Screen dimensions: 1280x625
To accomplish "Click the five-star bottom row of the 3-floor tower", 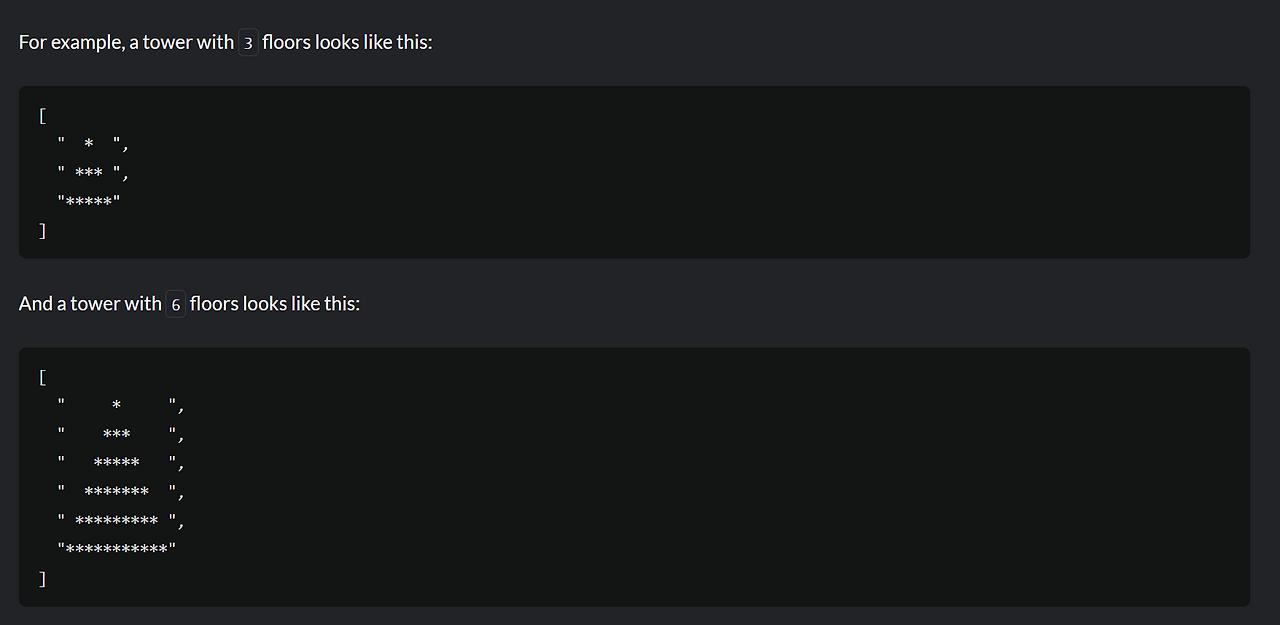I will [89, 202].
